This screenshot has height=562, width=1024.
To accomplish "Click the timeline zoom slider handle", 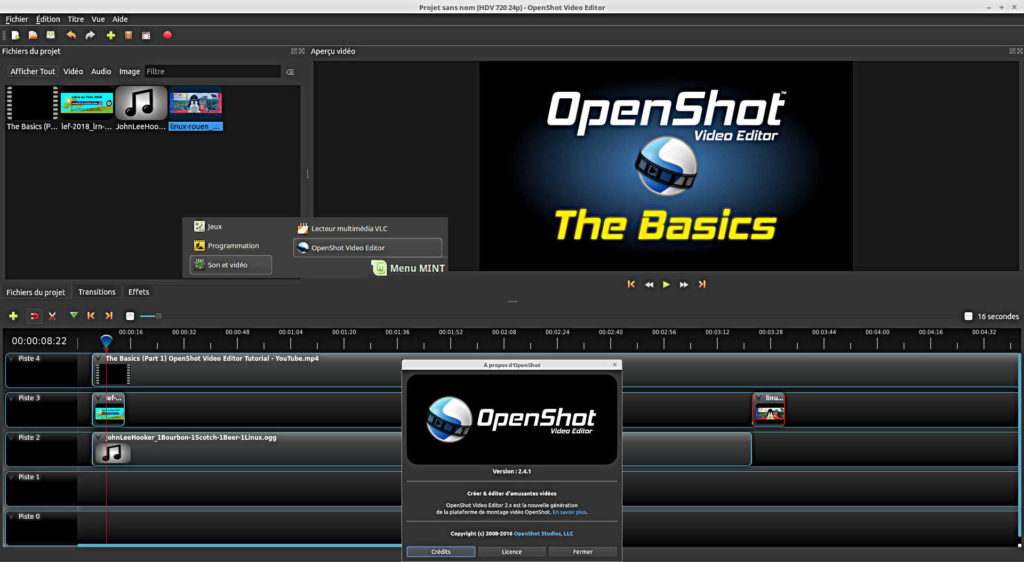I will tap(158, 316).
